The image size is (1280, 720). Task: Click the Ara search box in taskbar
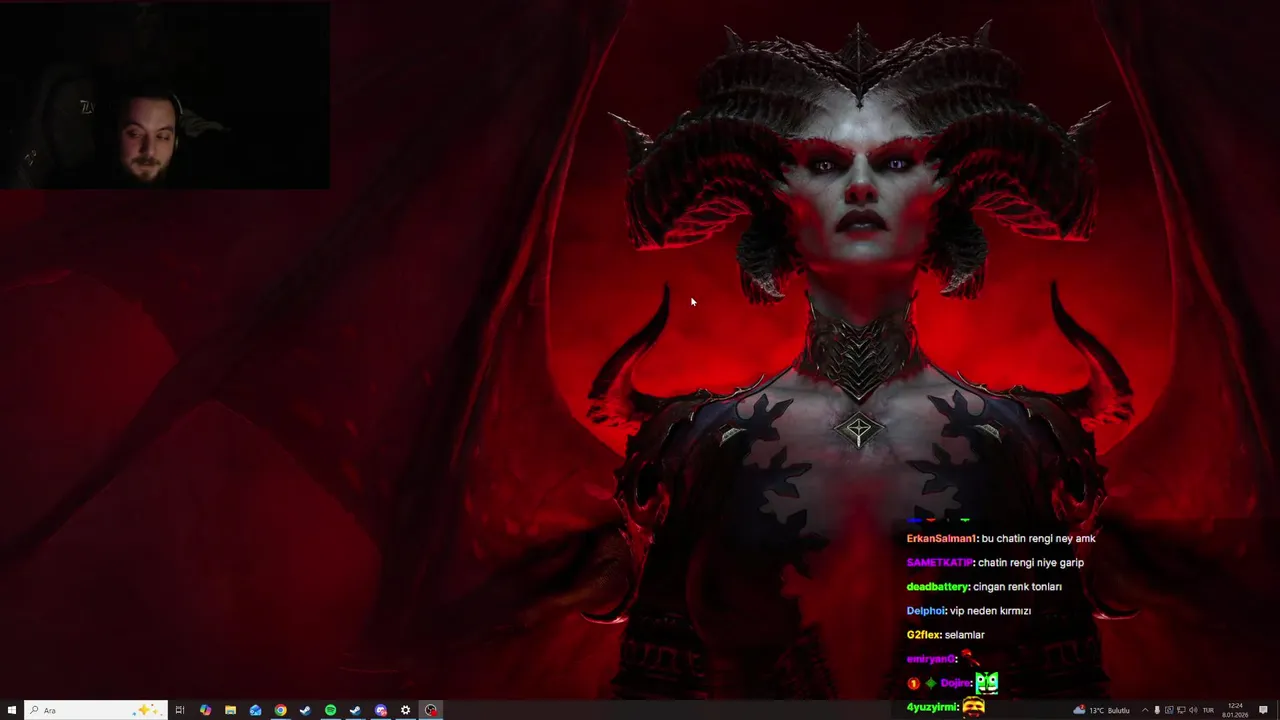[96, 710]
